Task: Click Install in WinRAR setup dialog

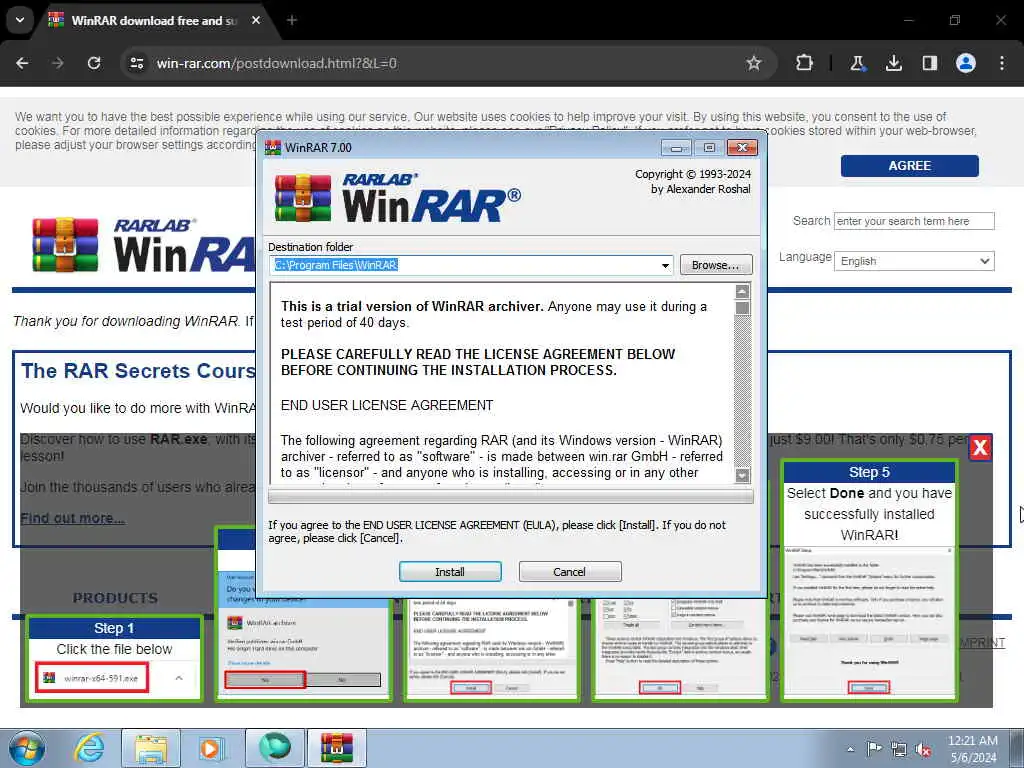Action: (450, 571)
